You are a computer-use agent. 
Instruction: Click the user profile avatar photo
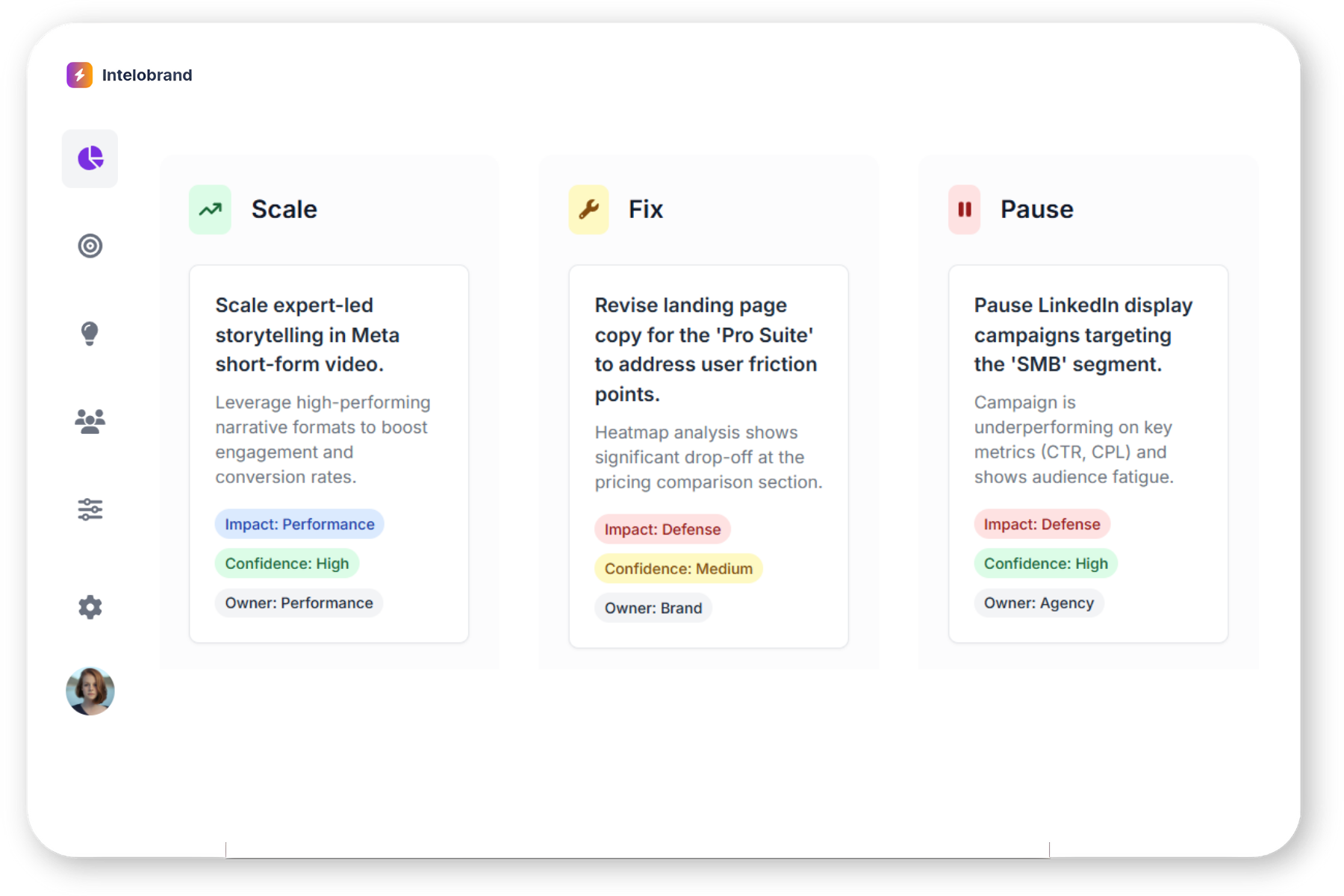(90, 691)
